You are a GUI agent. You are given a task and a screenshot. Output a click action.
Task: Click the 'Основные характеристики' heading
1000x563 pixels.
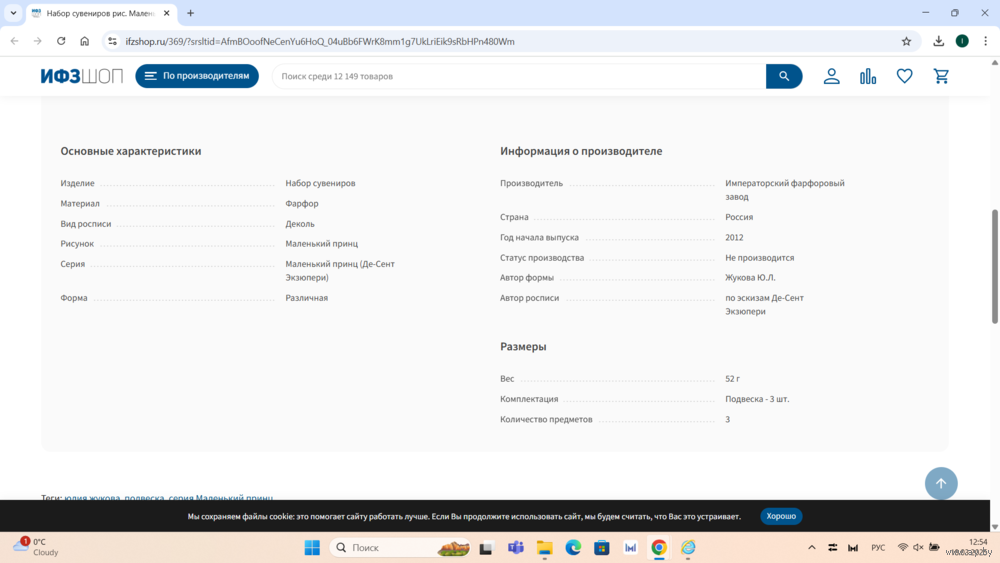tap(131, 151)
